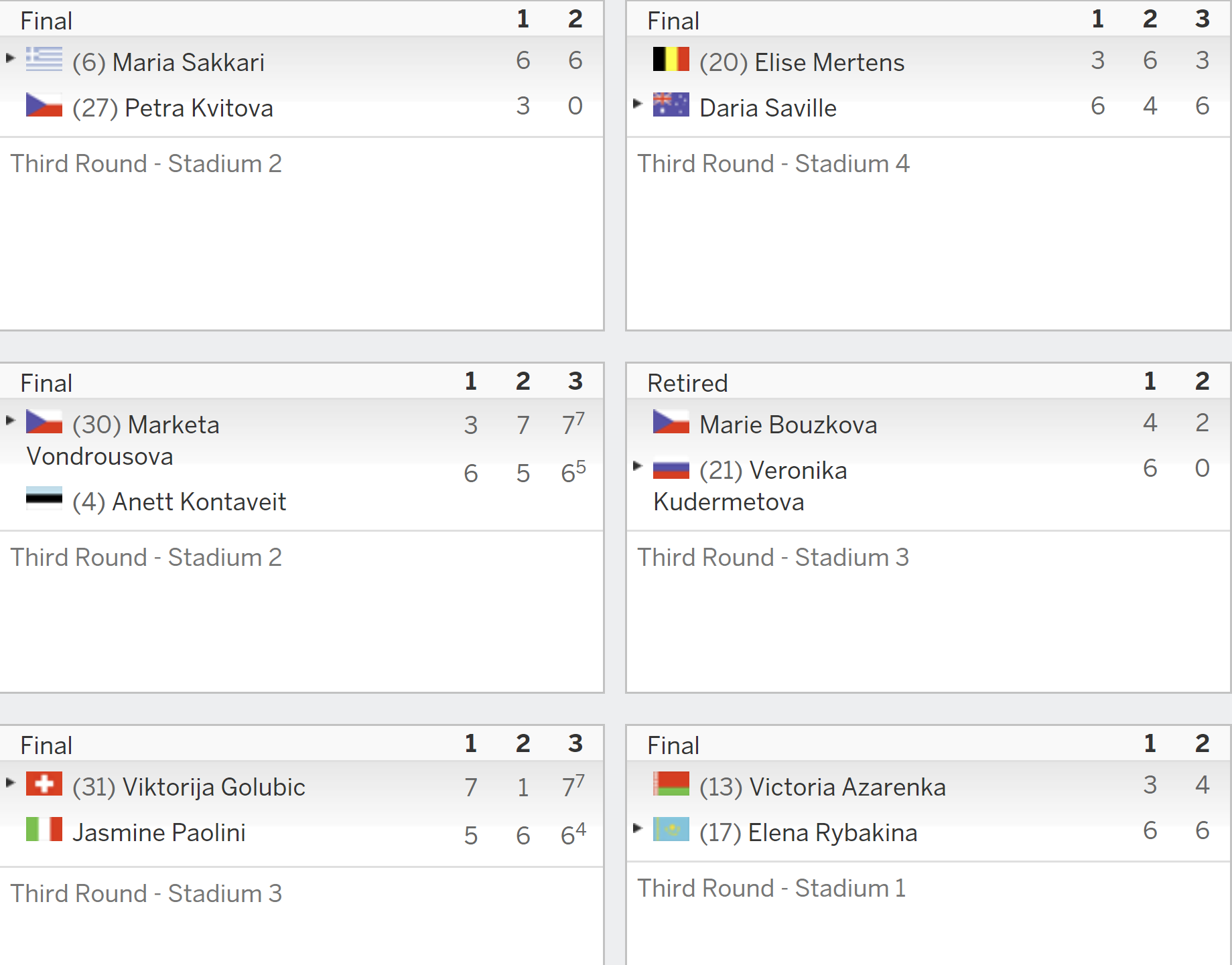Click the Retired match status label
The image size is (1232, 965).
click(687, 383)
